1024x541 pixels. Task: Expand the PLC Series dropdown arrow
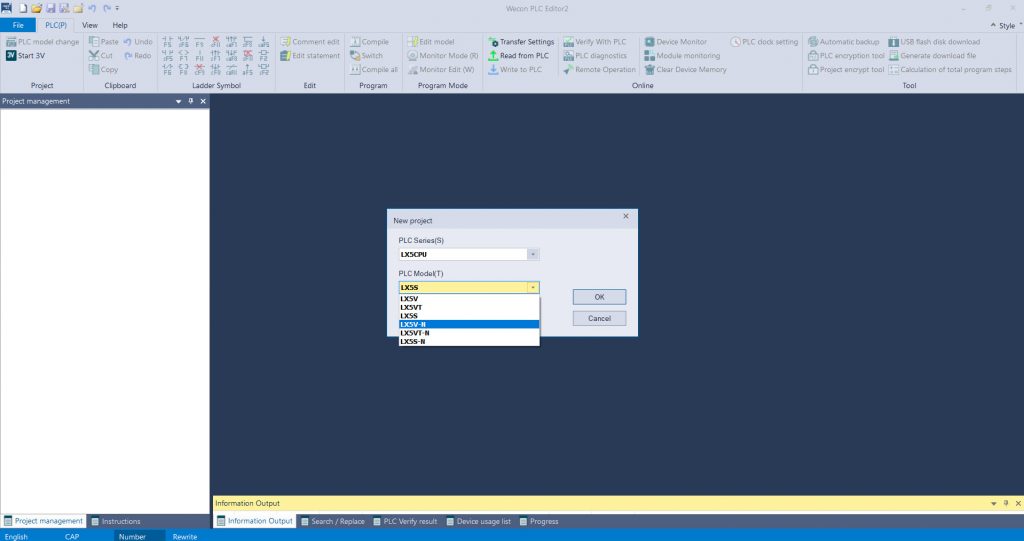533,254
